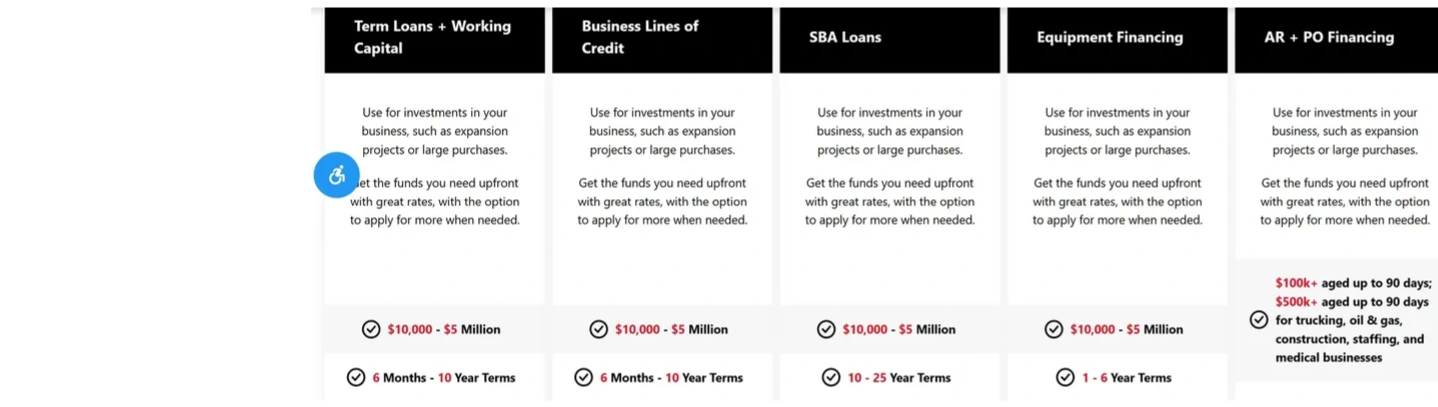Click checkmark icon beside 10 - 25 Year Terms
The image size is (1438, 407).
pos(831,377)
